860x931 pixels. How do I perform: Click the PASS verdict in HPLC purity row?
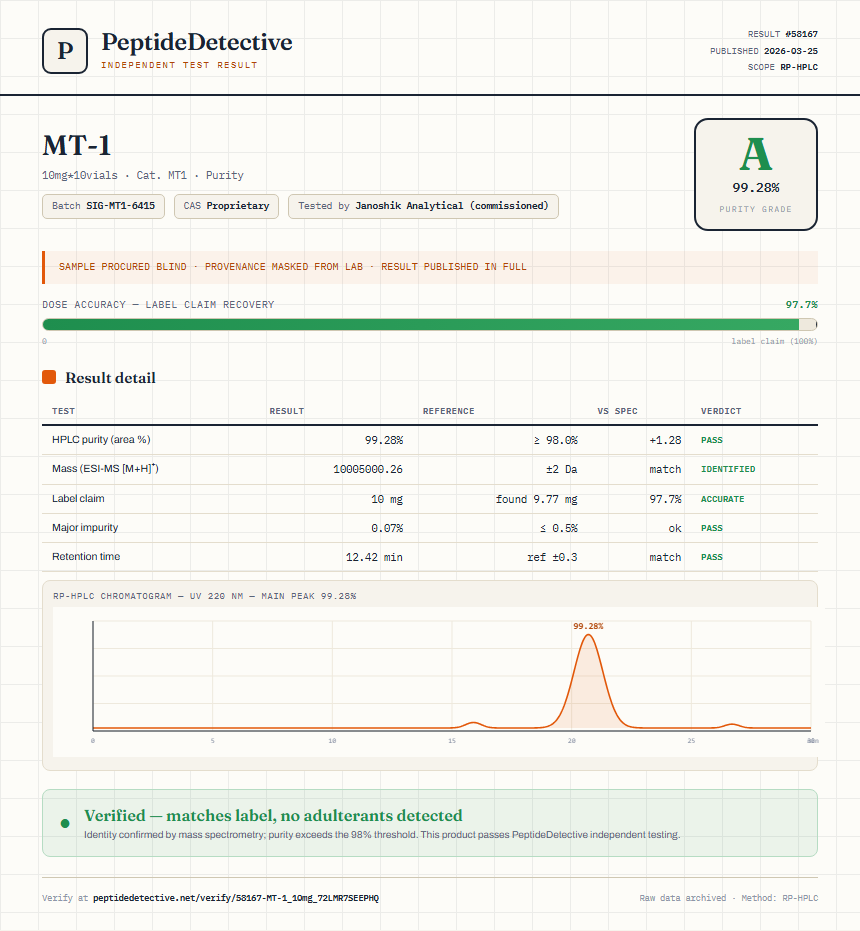(712, 440)
